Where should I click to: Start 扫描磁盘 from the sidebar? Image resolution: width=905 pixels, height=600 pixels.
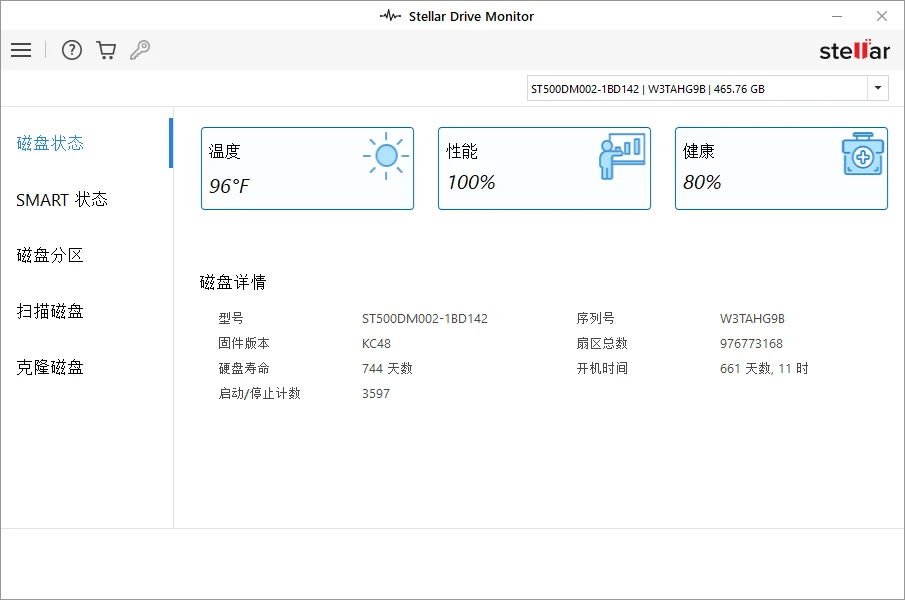50,311
